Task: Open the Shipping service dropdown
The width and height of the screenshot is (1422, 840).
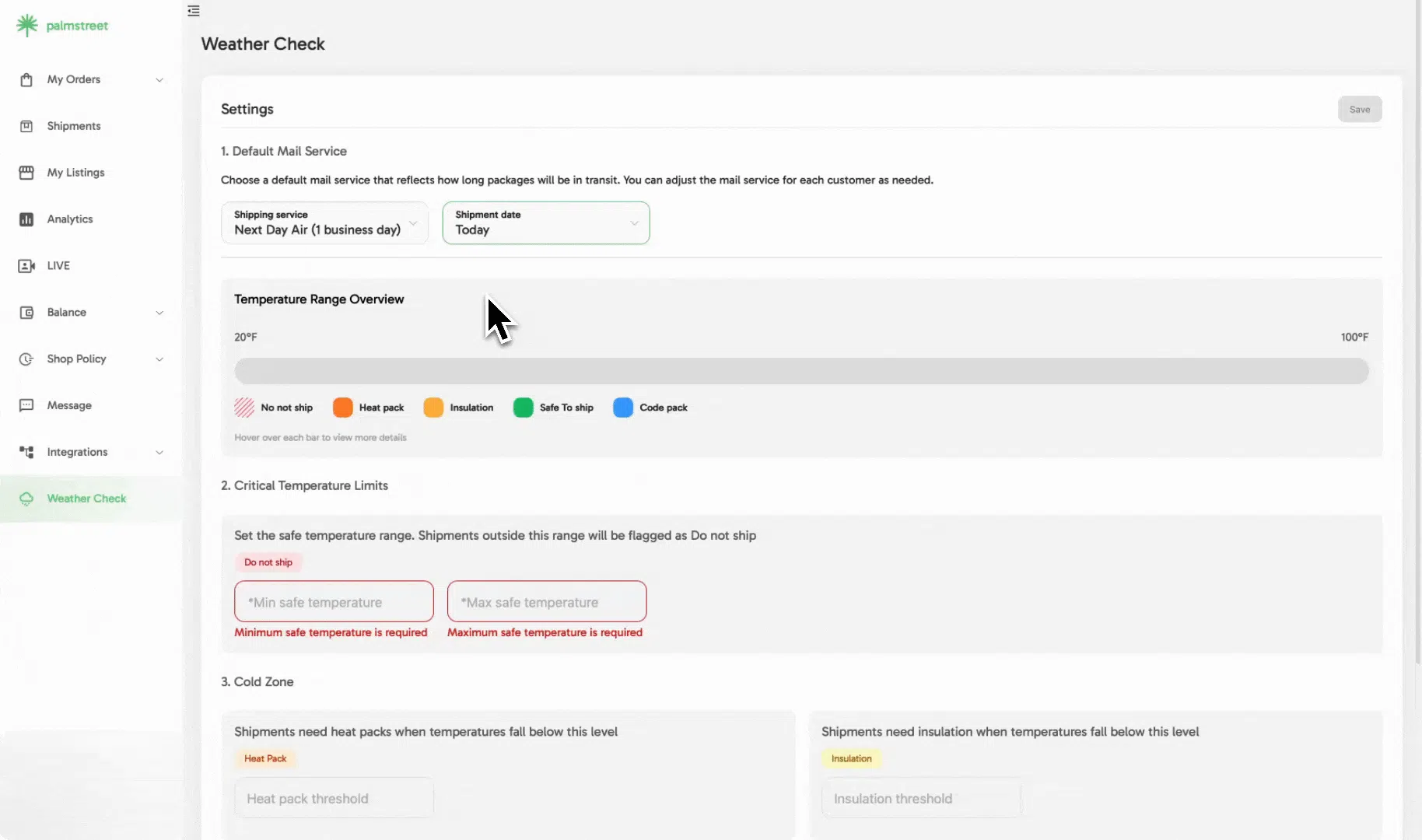Action: point(324,223)
